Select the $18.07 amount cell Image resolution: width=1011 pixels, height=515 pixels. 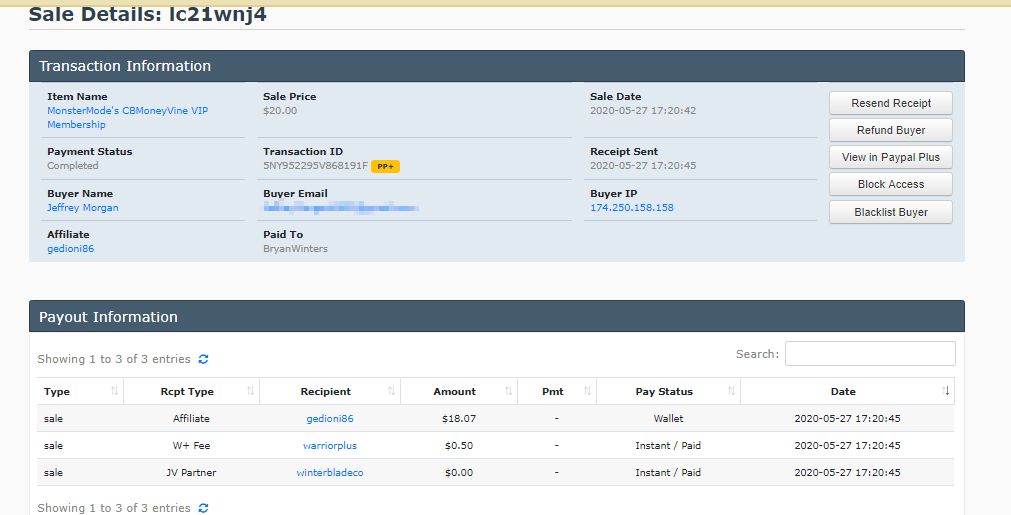coord(458,418)
